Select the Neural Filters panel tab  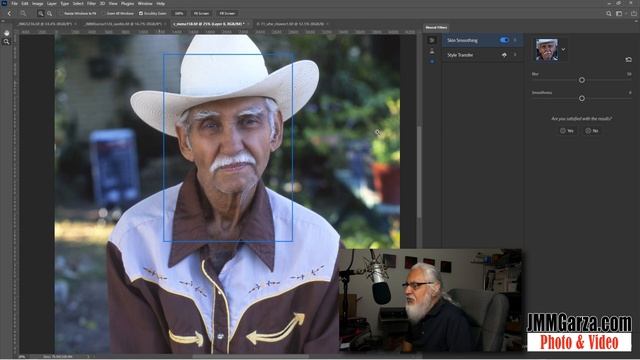[436, 27]
